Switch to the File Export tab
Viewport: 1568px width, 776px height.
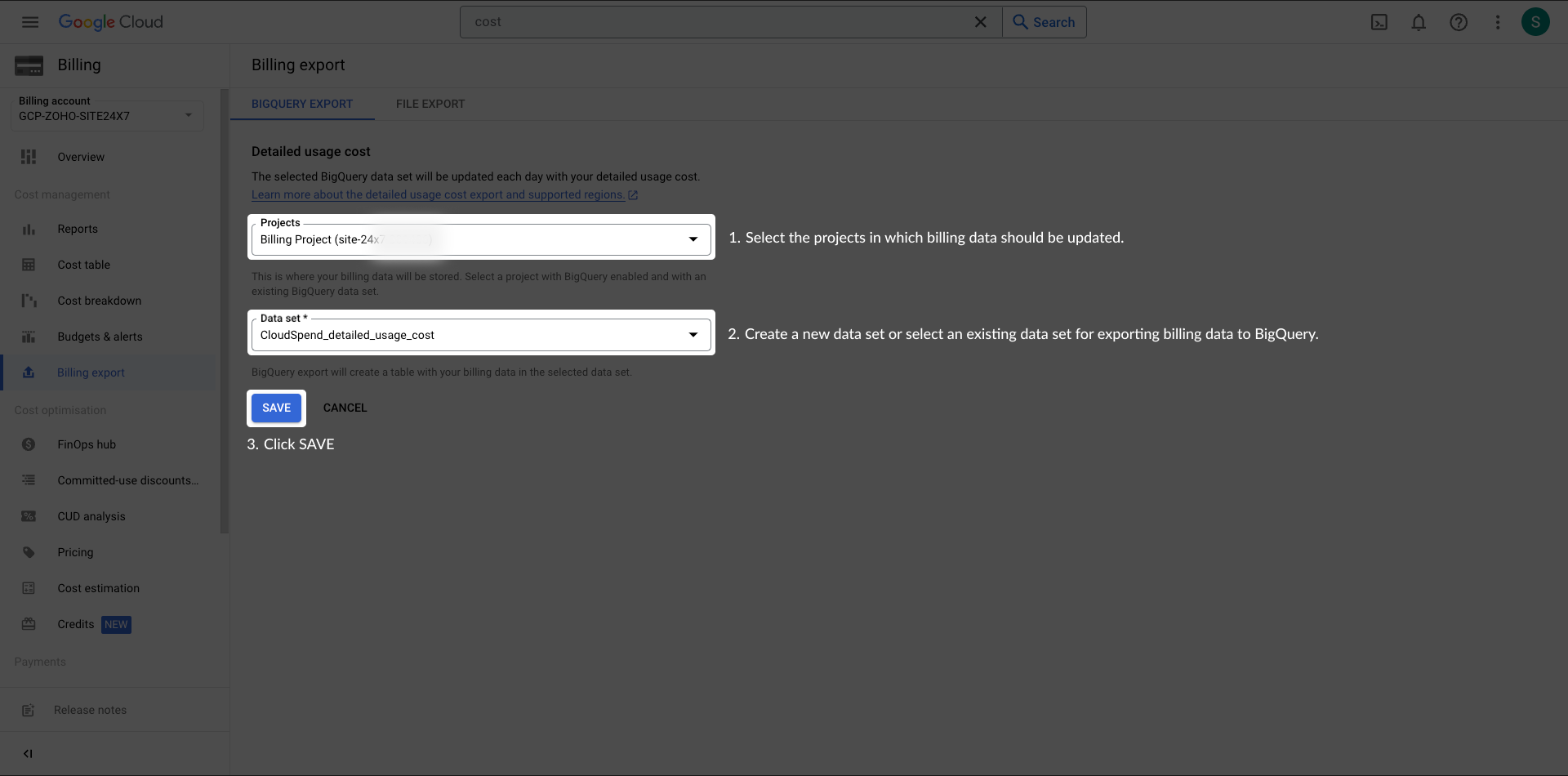tap(430, 104)
